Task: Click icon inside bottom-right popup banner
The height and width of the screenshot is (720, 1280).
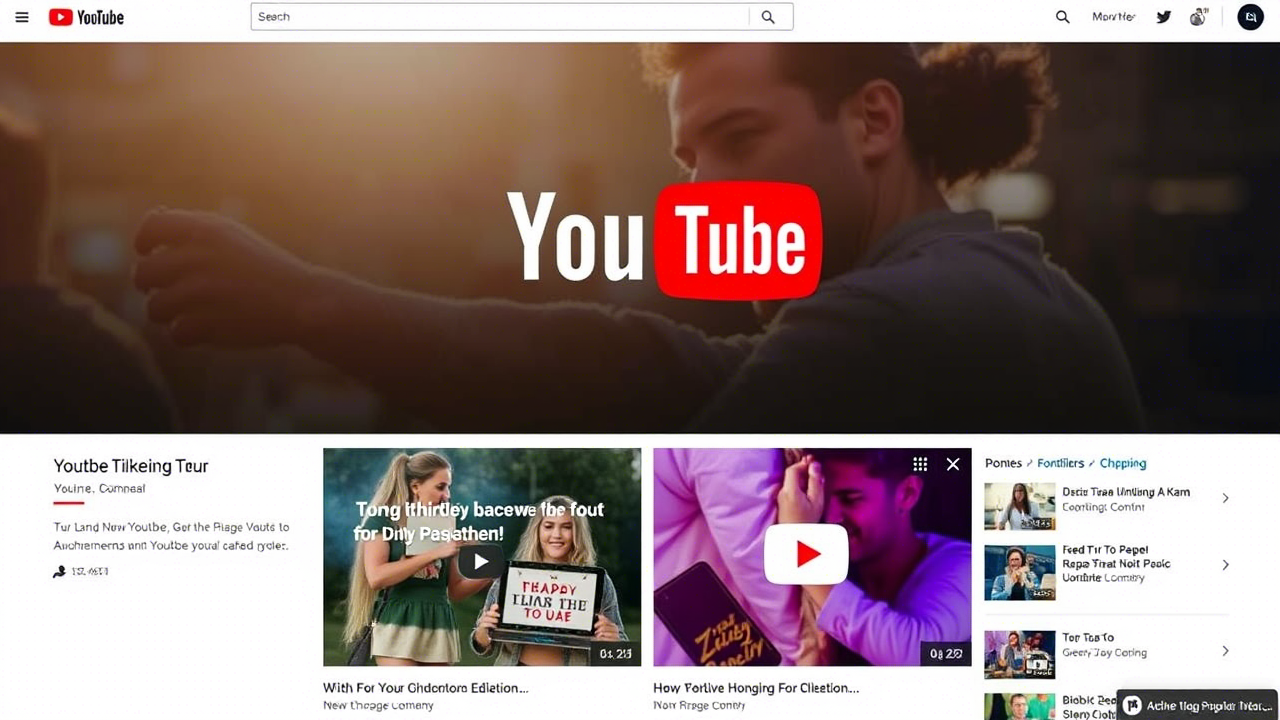Action: (x=1133, y=705)
